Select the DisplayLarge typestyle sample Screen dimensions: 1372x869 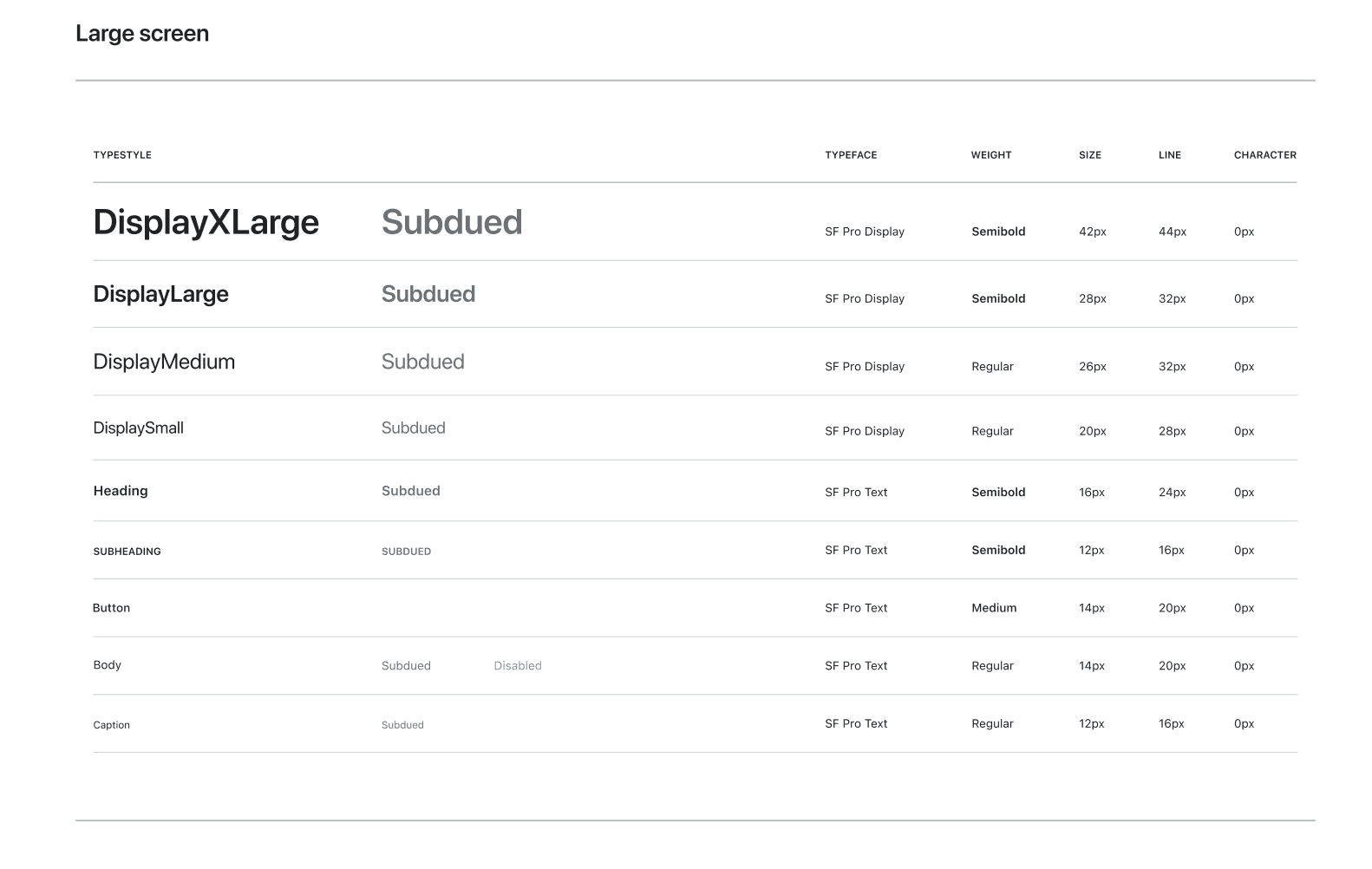pos(161,294)
